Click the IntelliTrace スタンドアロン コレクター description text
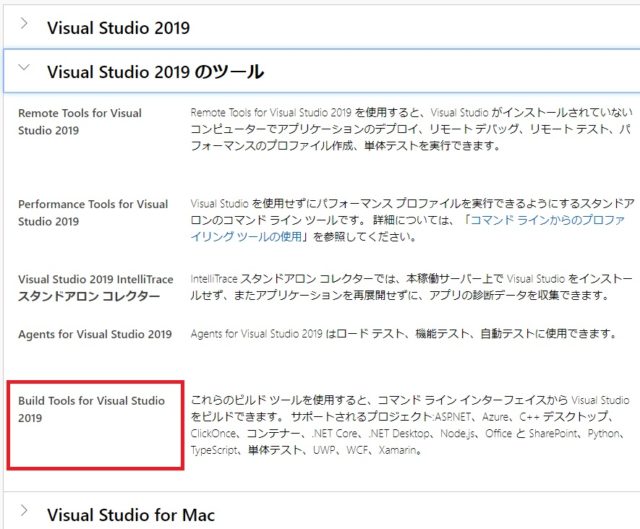Viewport: 640px width, 529px height. (411, 287)
